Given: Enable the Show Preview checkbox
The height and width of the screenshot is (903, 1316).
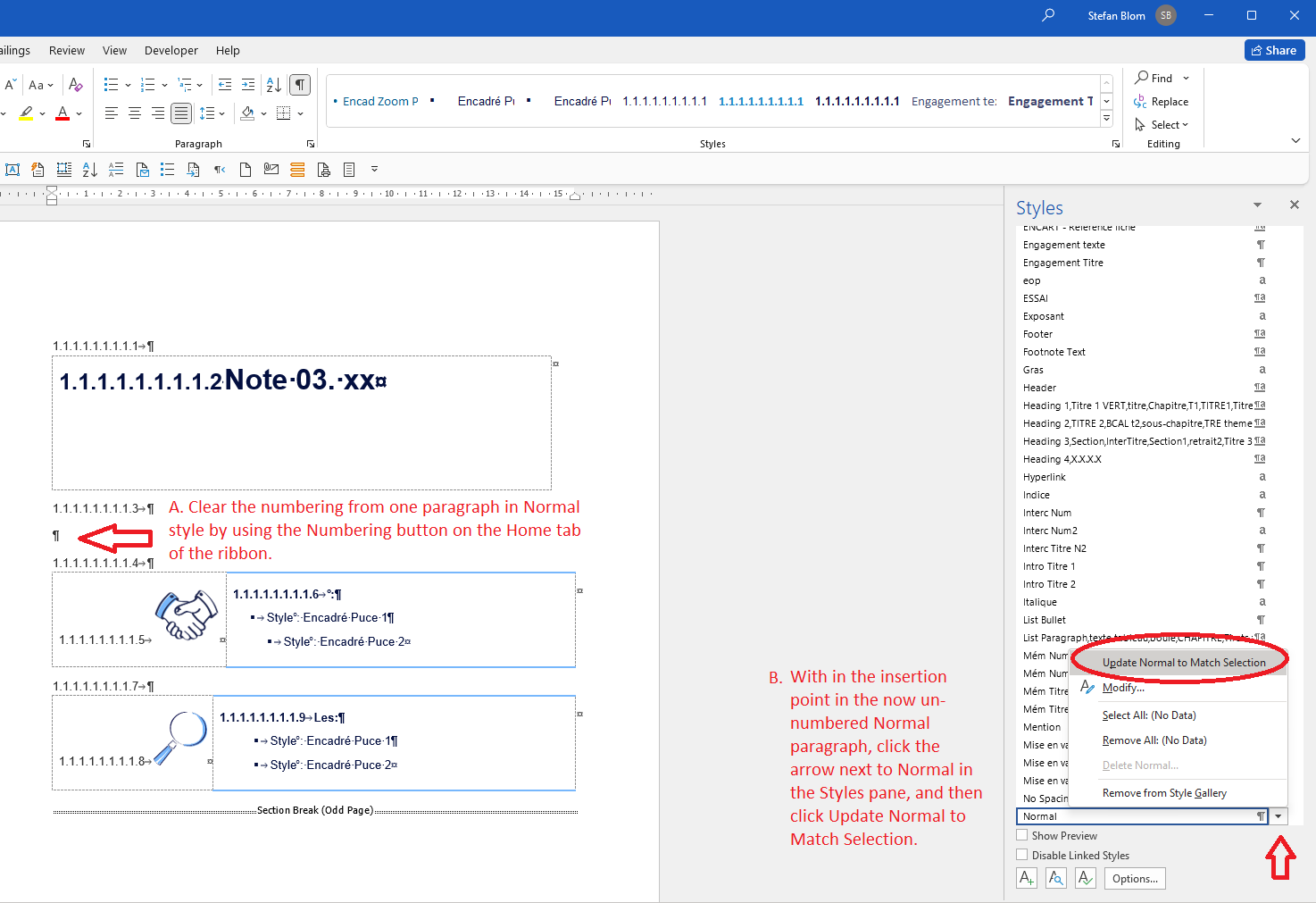Looking at the screenshot, I should point(1022,836).
